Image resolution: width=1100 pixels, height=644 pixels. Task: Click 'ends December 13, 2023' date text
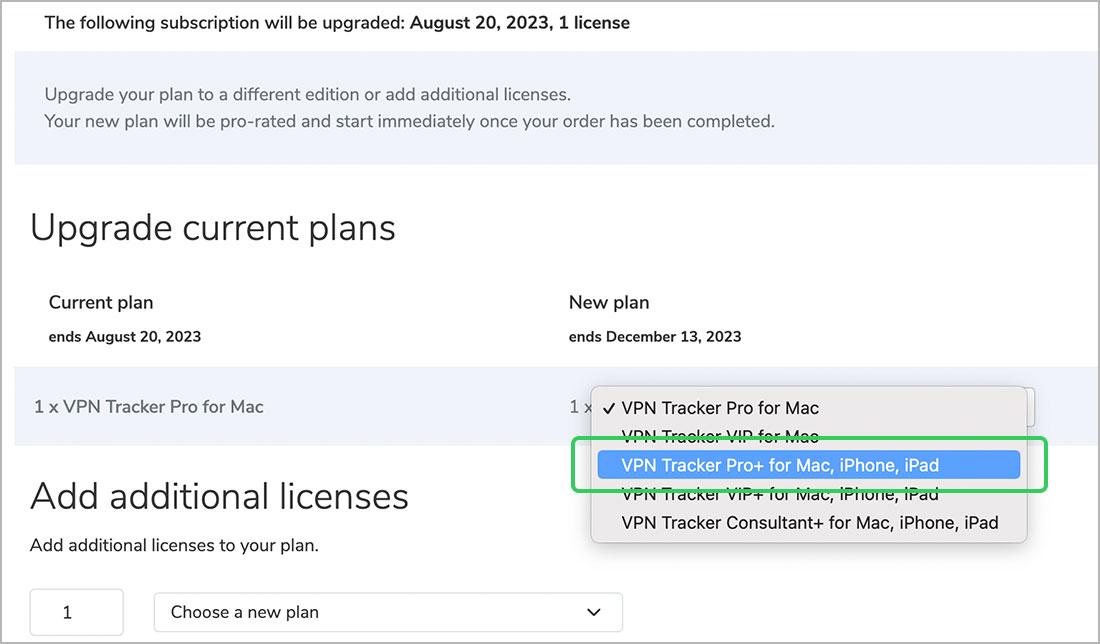pos(655,337)
